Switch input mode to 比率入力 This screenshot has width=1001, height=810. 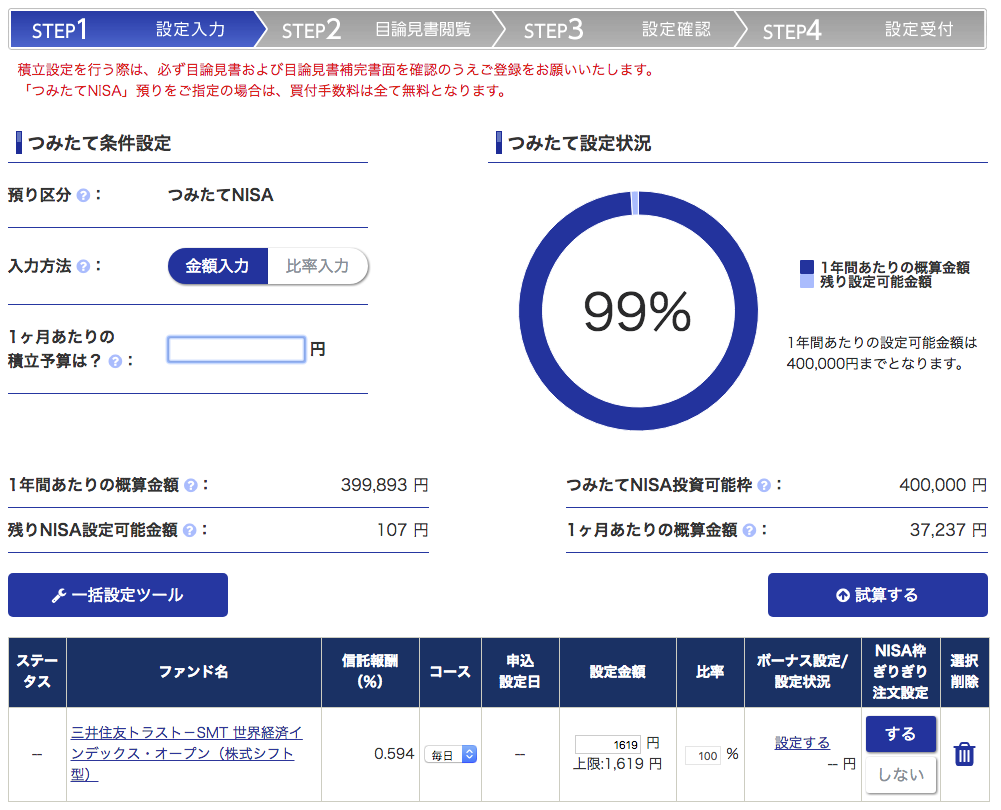point(318,266)
